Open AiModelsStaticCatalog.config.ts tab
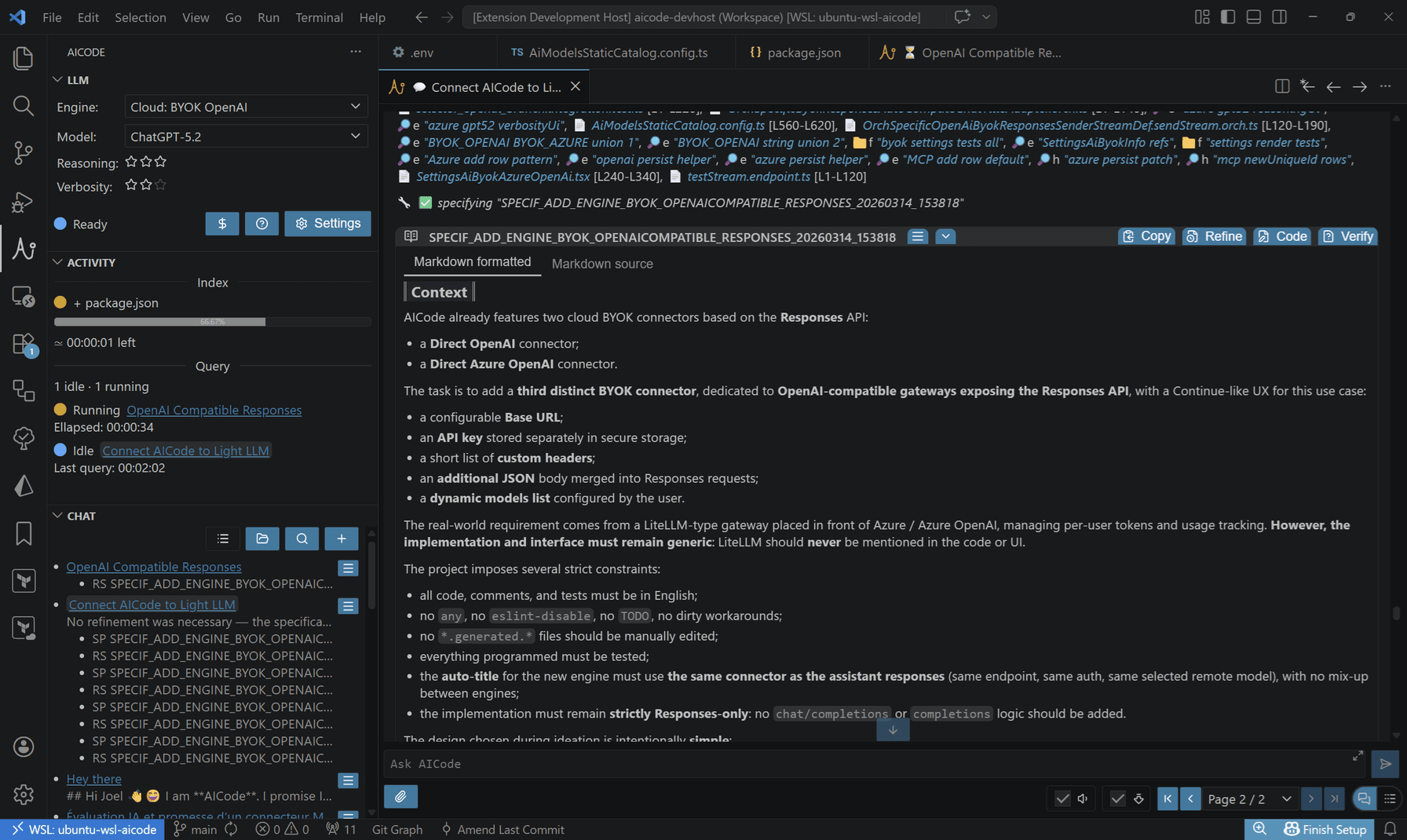1407x840 pixels. pos(617,53)
